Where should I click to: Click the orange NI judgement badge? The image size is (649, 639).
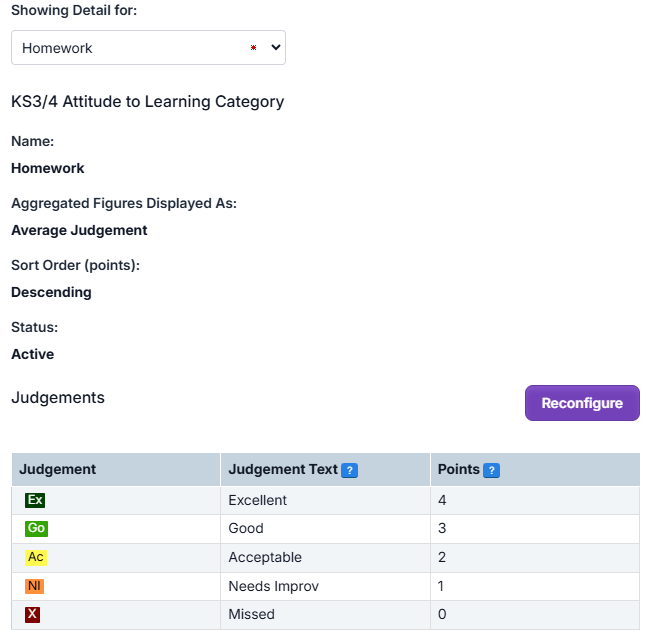click(x=35, y=586)
